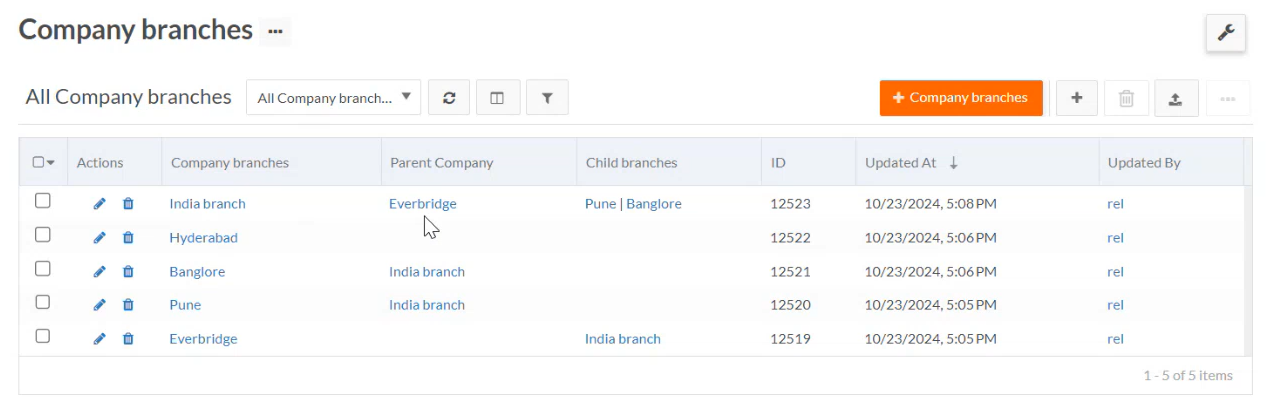Viewport: 1269px width, 414px height.
Task: Click the export upload icon
Action: point(1176,98)
